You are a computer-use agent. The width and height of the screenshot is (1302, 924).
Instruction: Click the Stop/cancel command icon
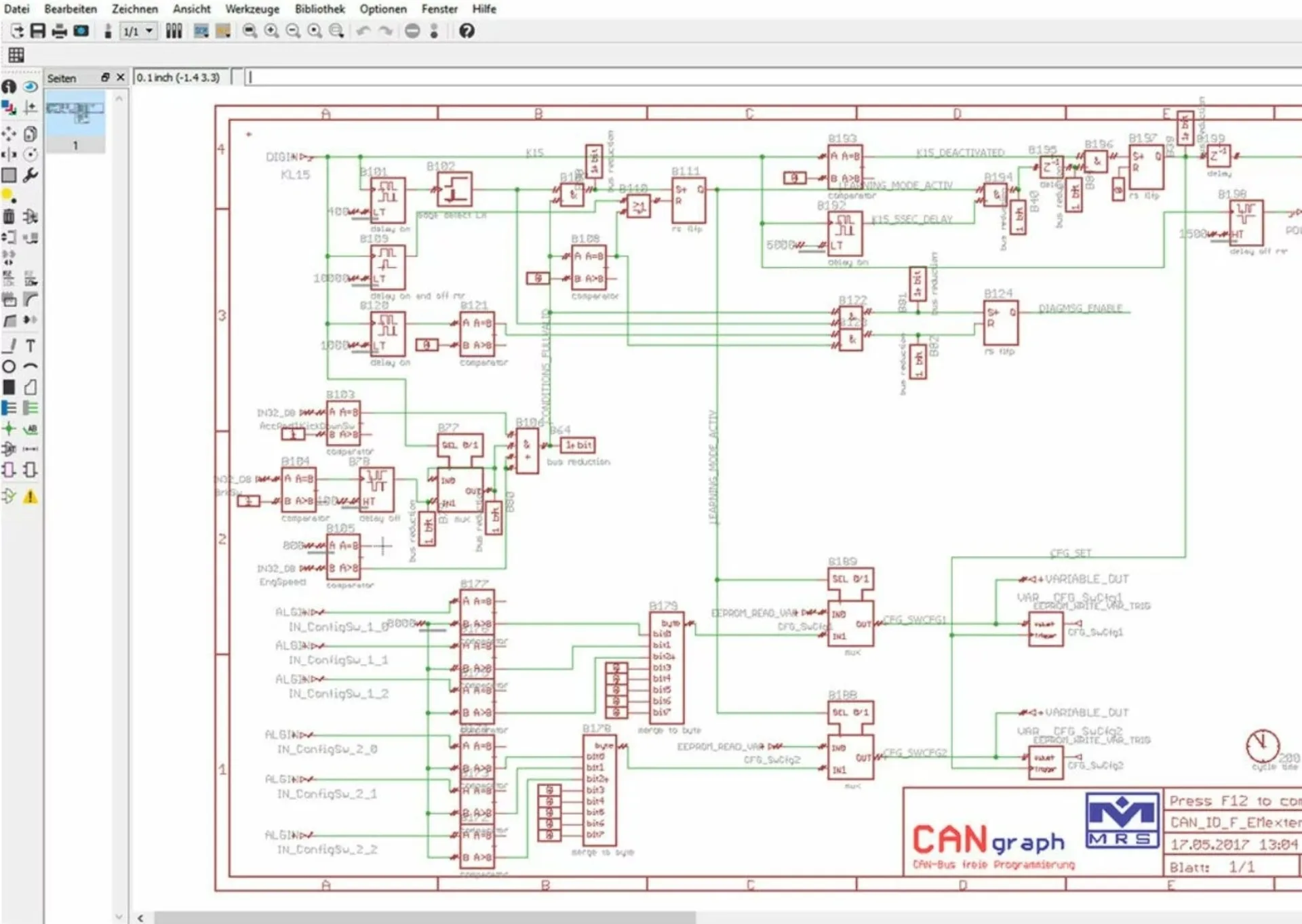[412, 31]
